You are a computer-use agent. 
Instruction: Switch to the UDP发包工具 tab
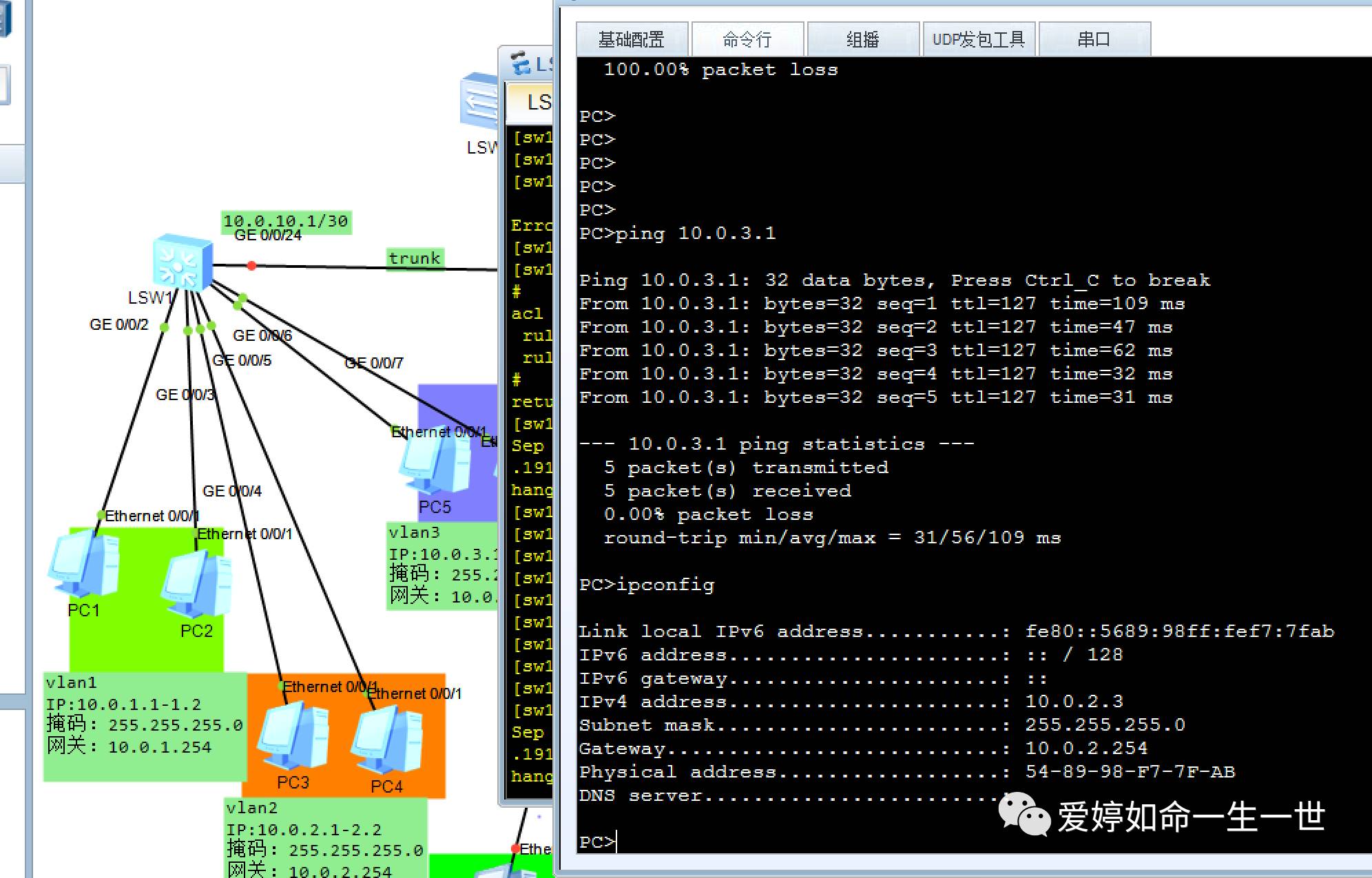(x=978, y=39)
